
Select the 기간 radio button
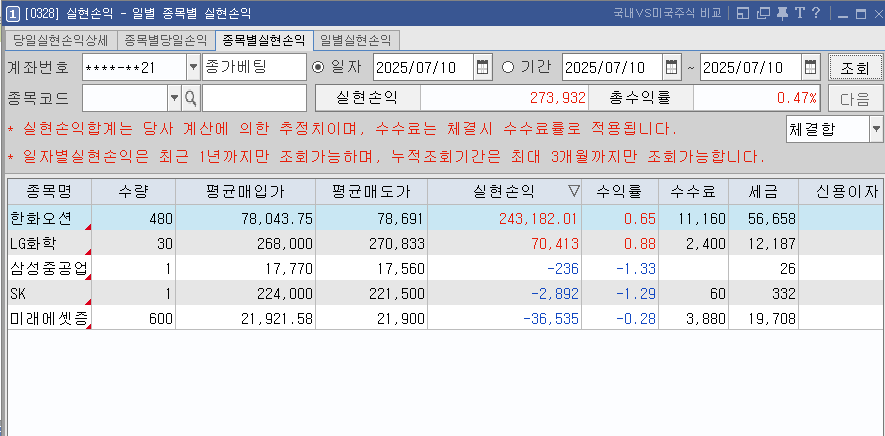click(508, 67)
